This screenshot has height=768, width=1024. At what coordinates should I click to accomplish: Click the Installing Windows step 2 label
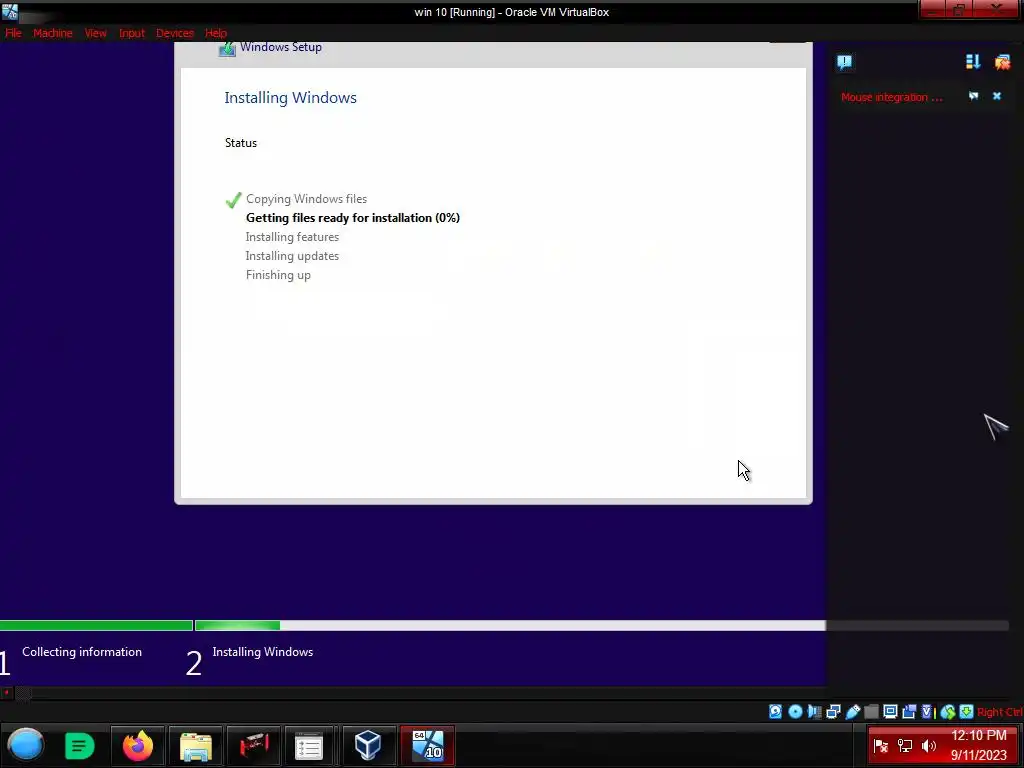pyautogui.click(x=263, y=652)
